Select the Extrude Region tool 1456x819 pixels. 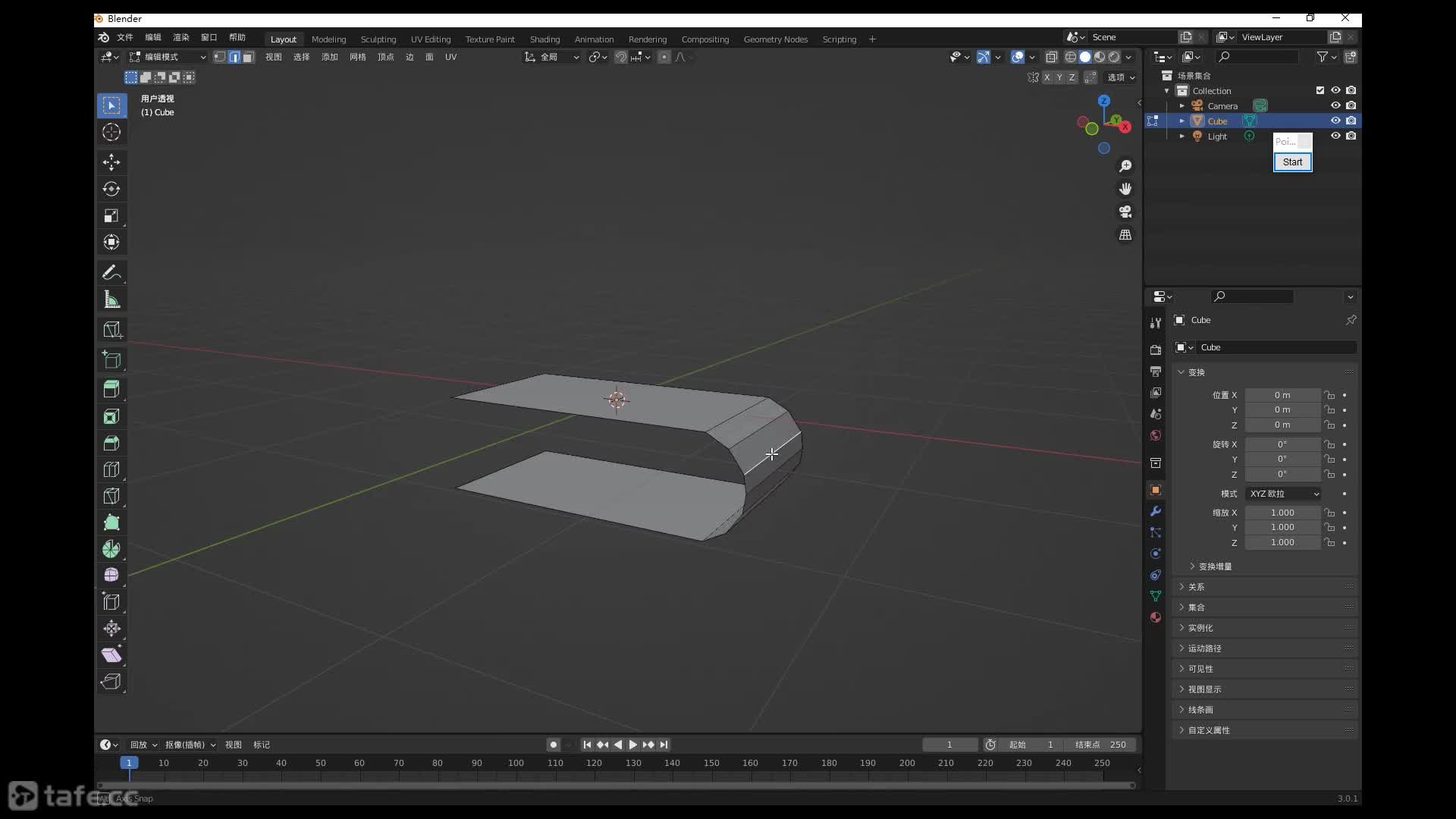(111, 389)
